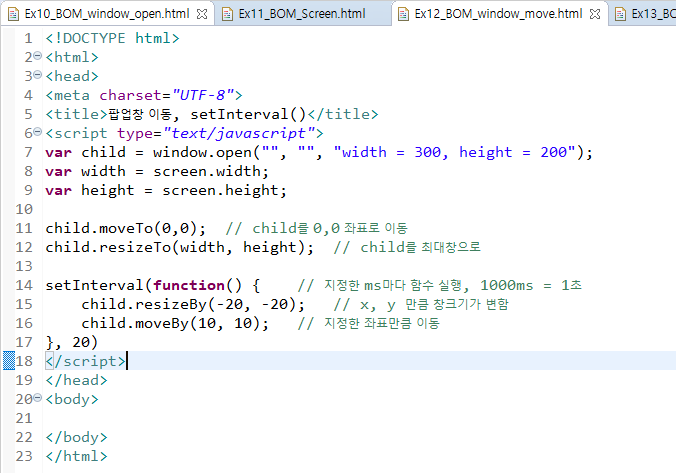Switch to Ex10_BOM_window_open.html tab
This screenshot has height=473, width=676.
tap(107, 14)
